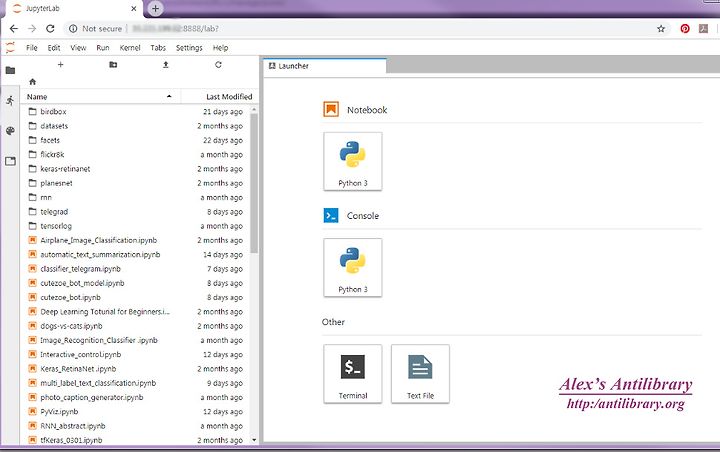Click the Upload Files arrow icon

pos(166,65)
